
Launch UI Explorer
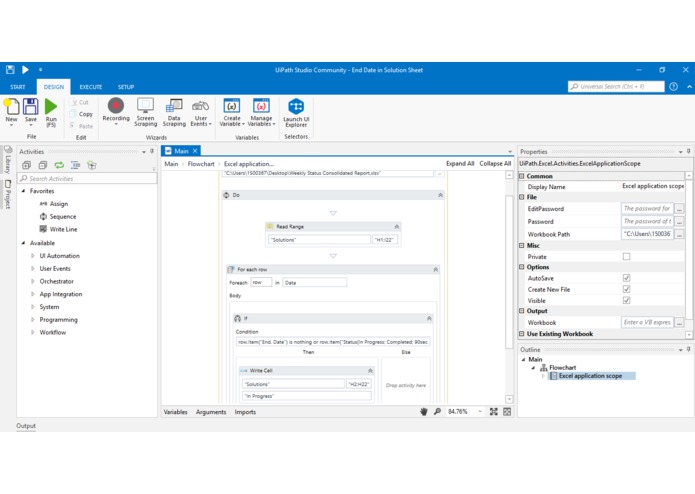(x=296, y=107)
